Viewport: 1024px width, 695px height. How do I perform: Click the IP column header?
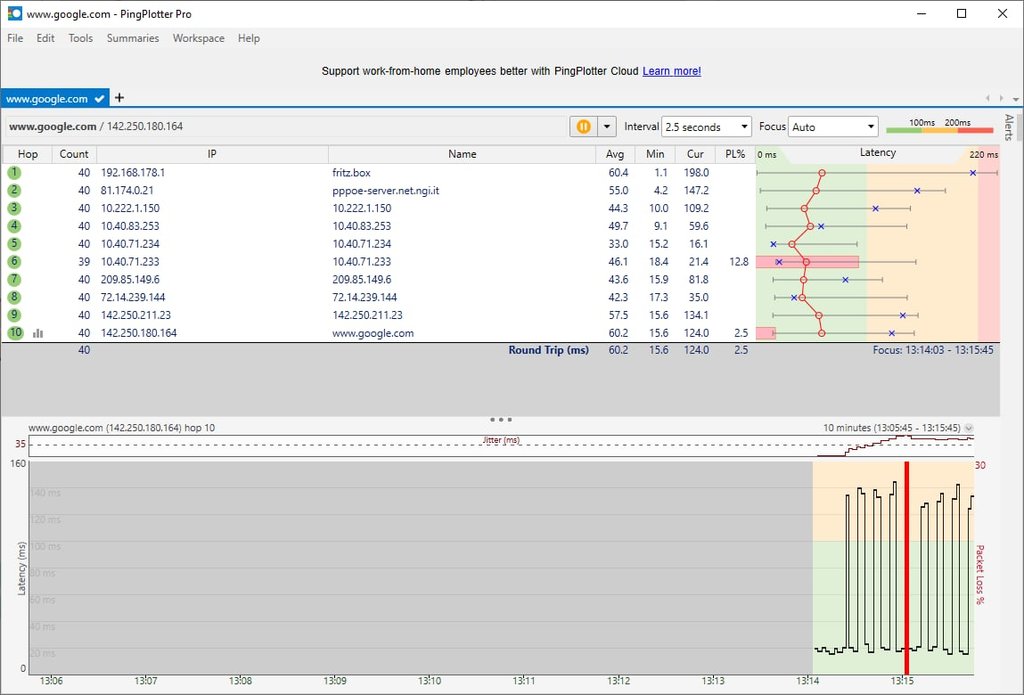[212, 154]
